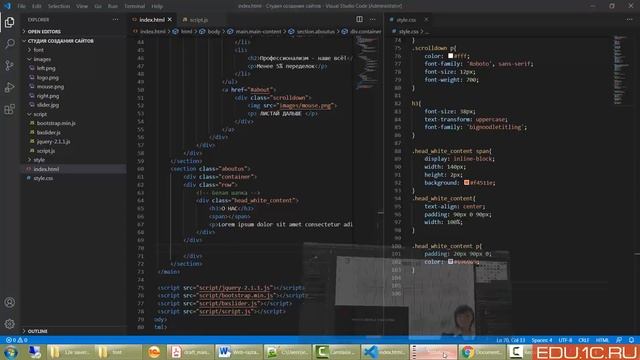Click the VS Code taskbar button
640x360 pixels.
[x=384, y=352]
